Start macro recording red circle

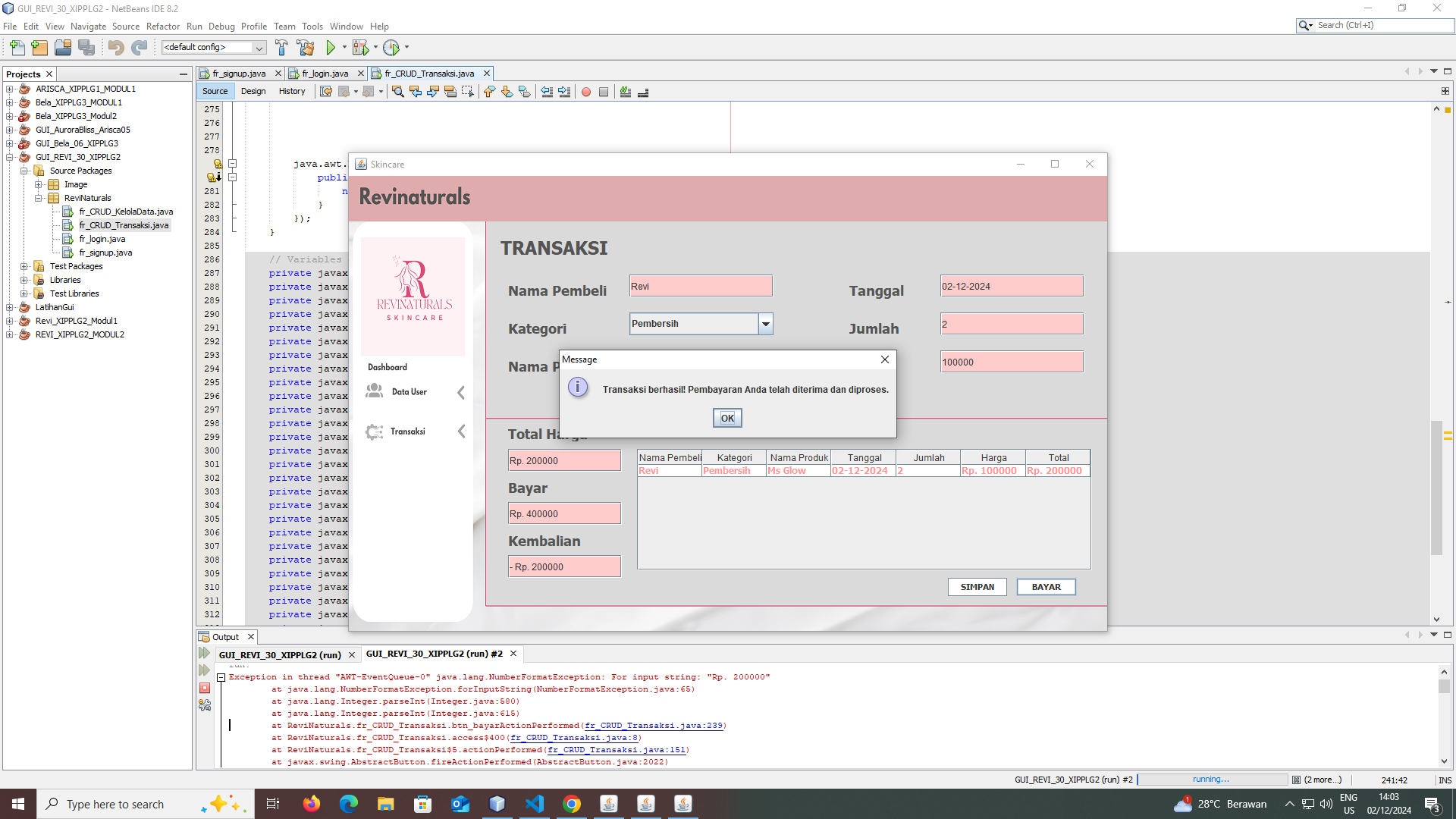pos(586,92)
